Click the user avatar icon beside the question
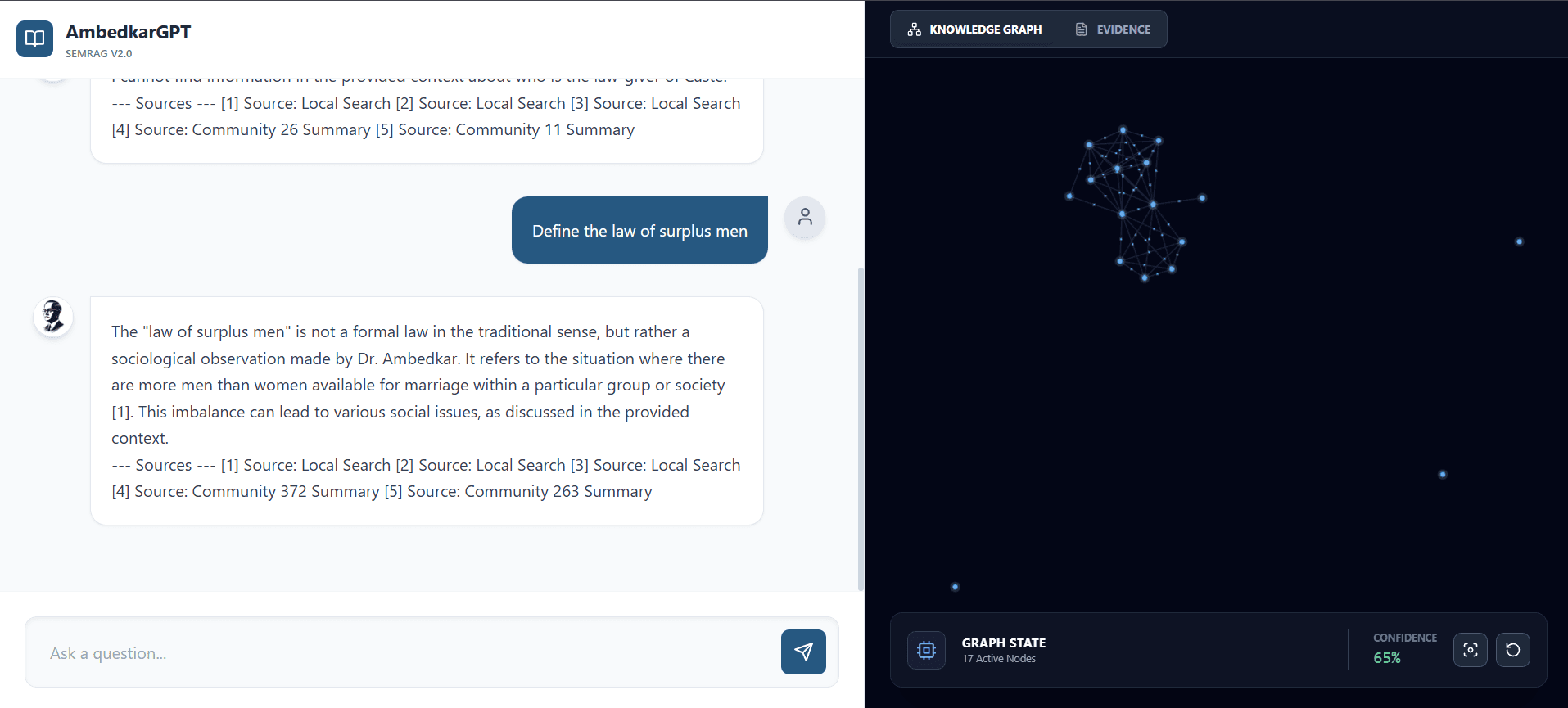Screen dimensions: 1568x708 pos(805,217)
